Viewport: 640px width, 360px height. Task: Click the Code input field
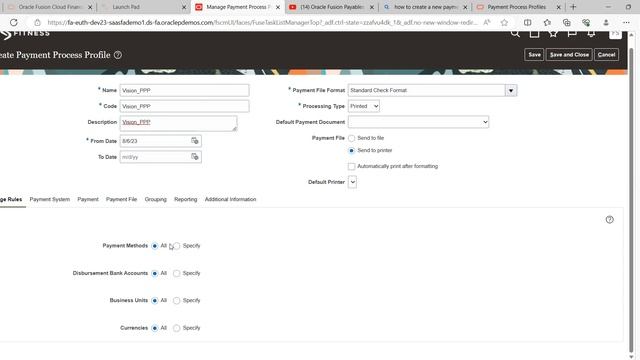(x=184, y=106)
